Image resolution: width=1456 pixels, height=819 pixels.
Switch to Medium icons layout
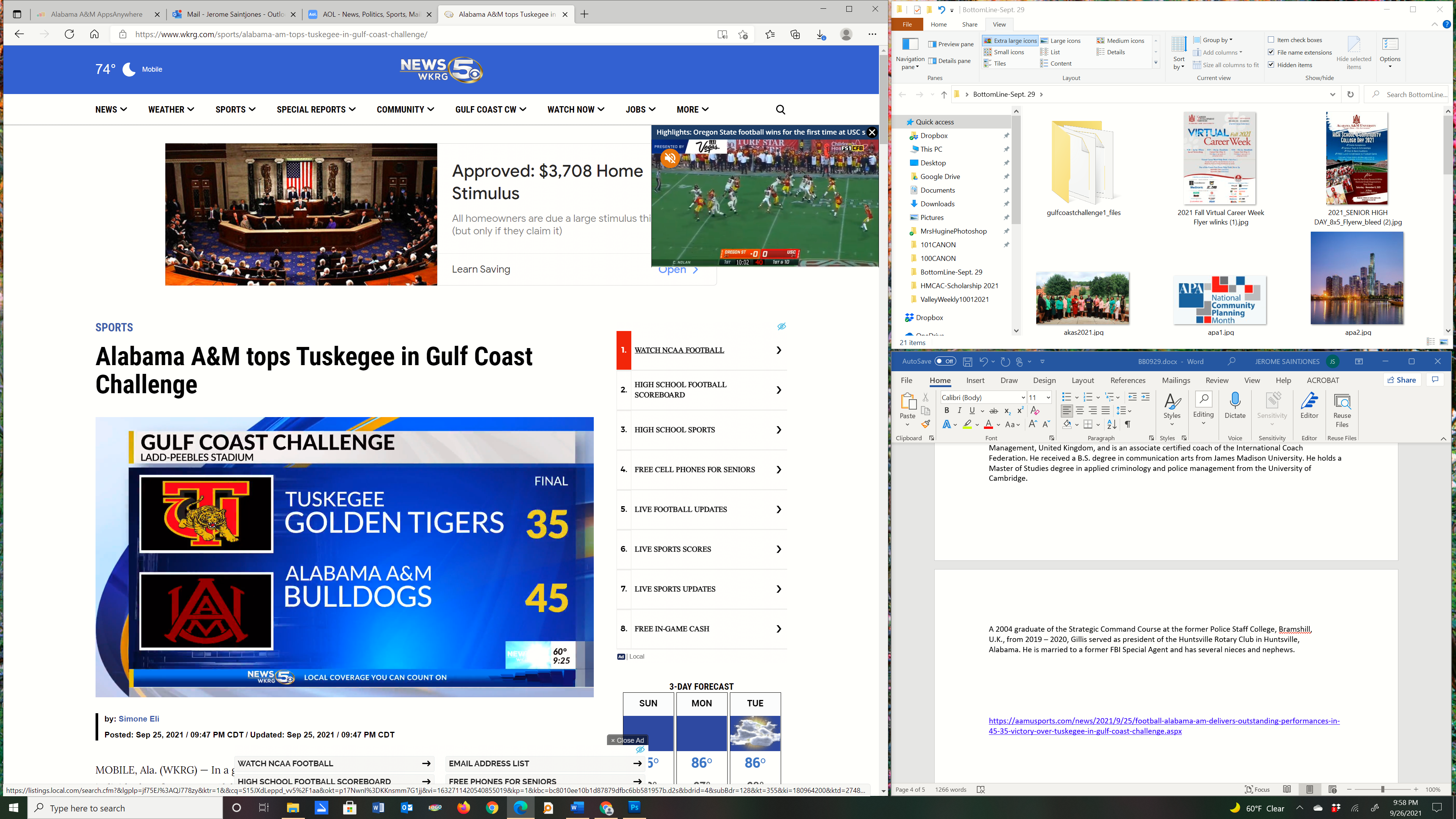[1120, 41]
